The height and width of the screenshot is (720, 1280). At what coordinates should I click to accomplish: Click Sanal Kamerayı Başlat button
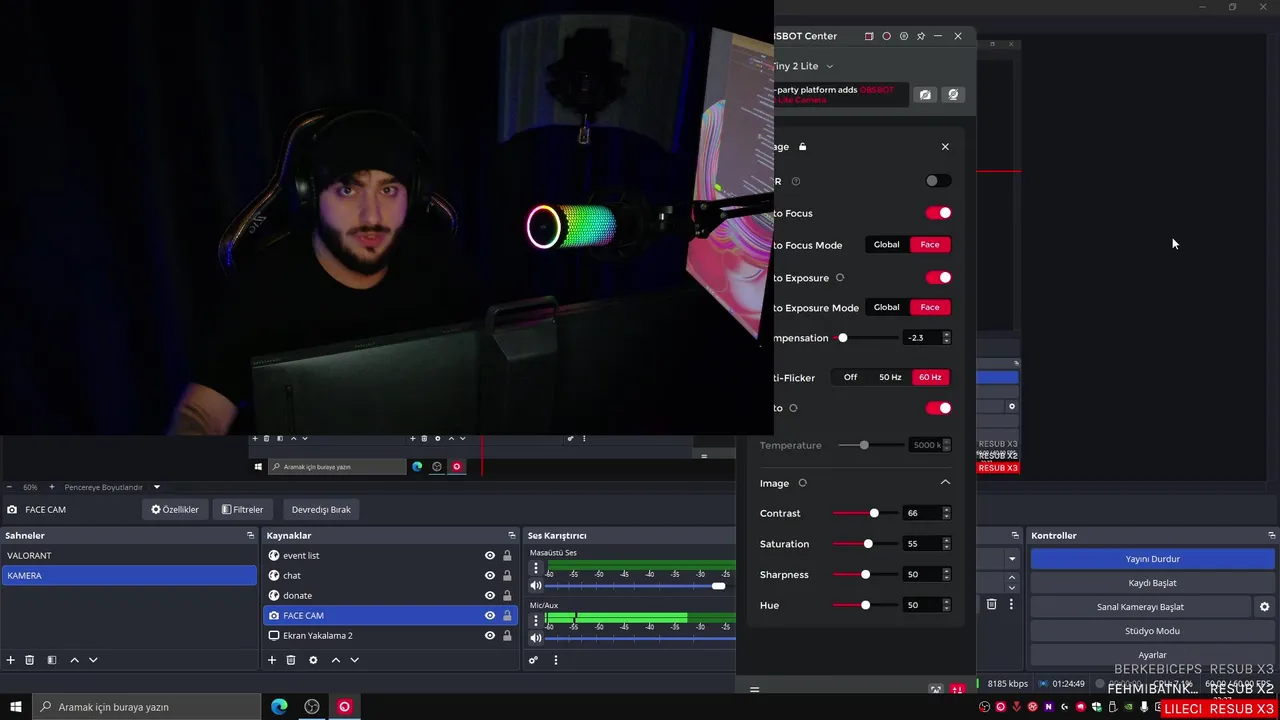1140,607
